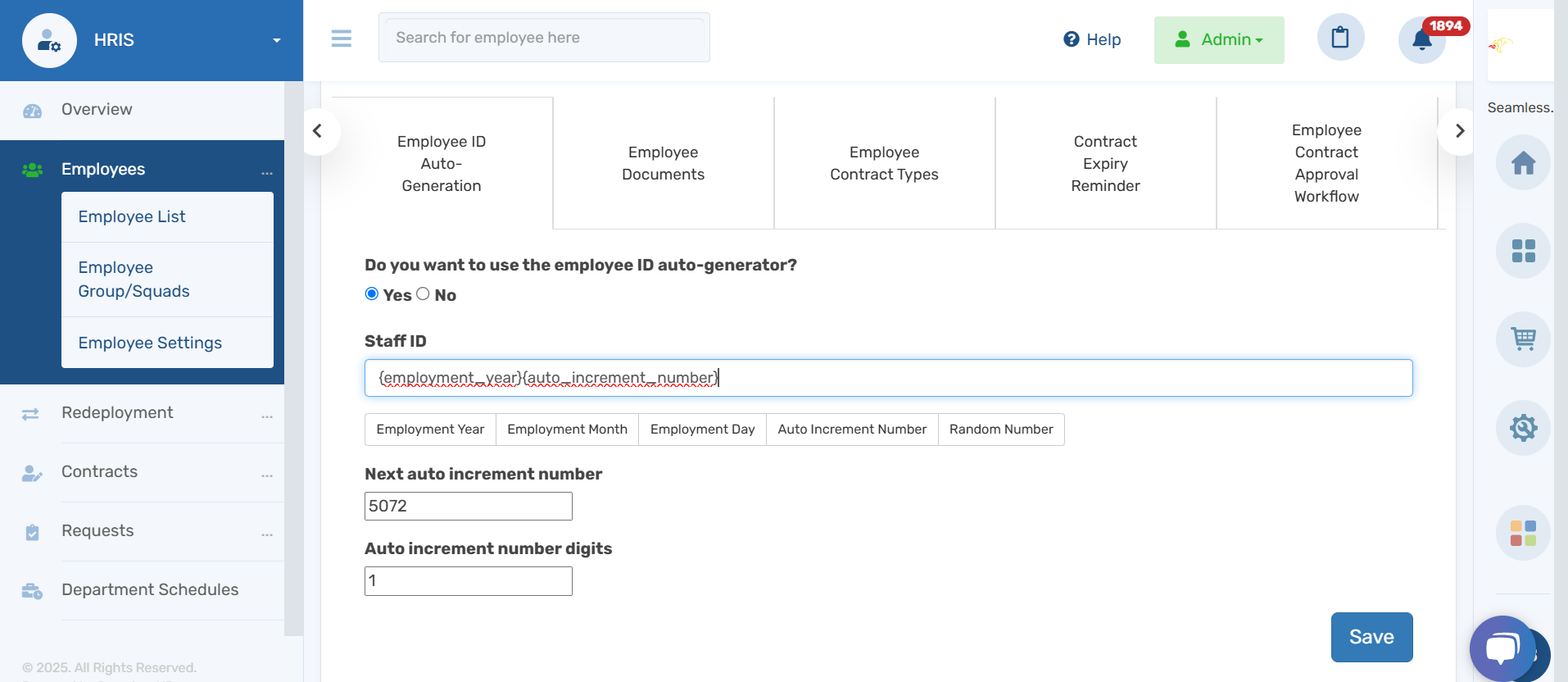
Task: Click the hamburger menu icon
Action: click(x=341, y=39)
